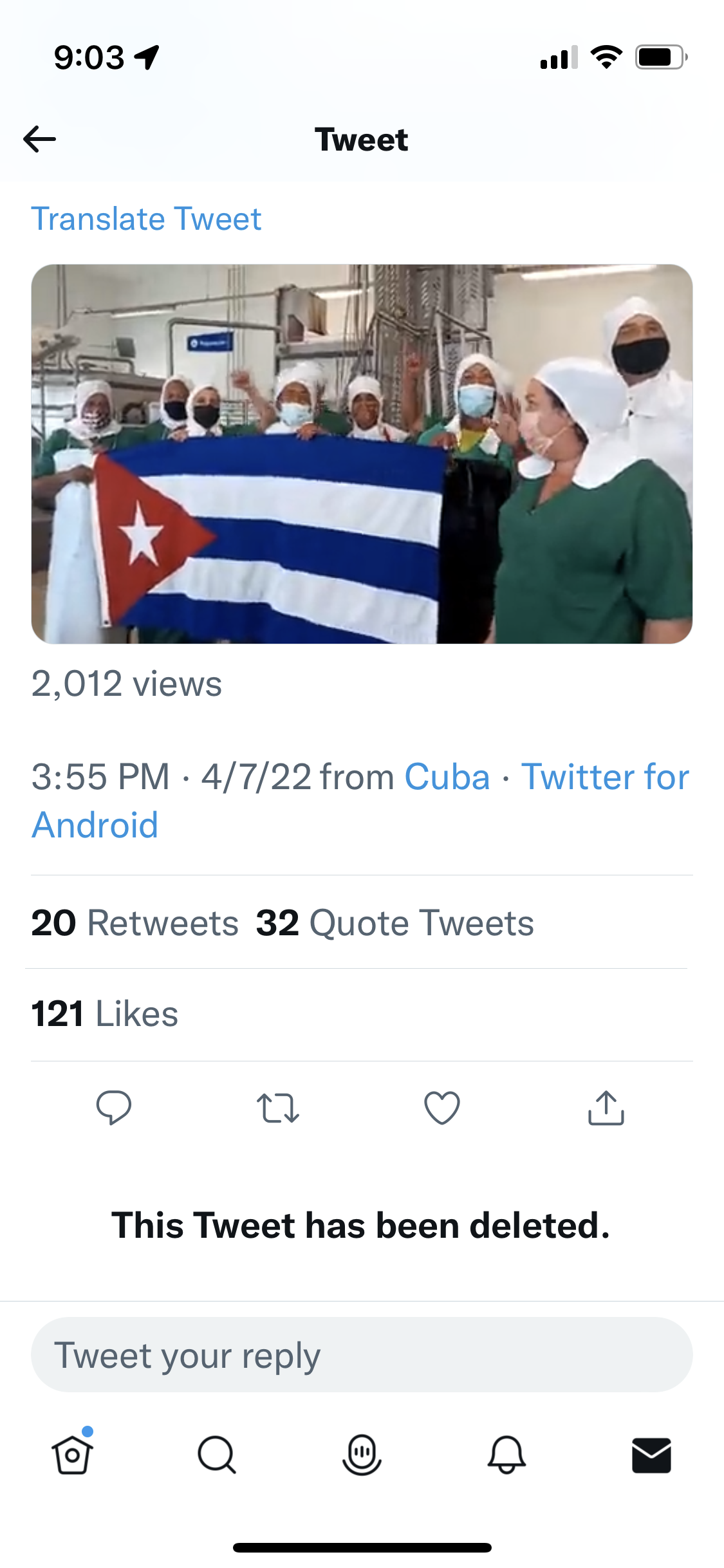The width and height of the screenshot is (724, 1568).
Task: View the 20 Retweets list
Action: [135, 923]
